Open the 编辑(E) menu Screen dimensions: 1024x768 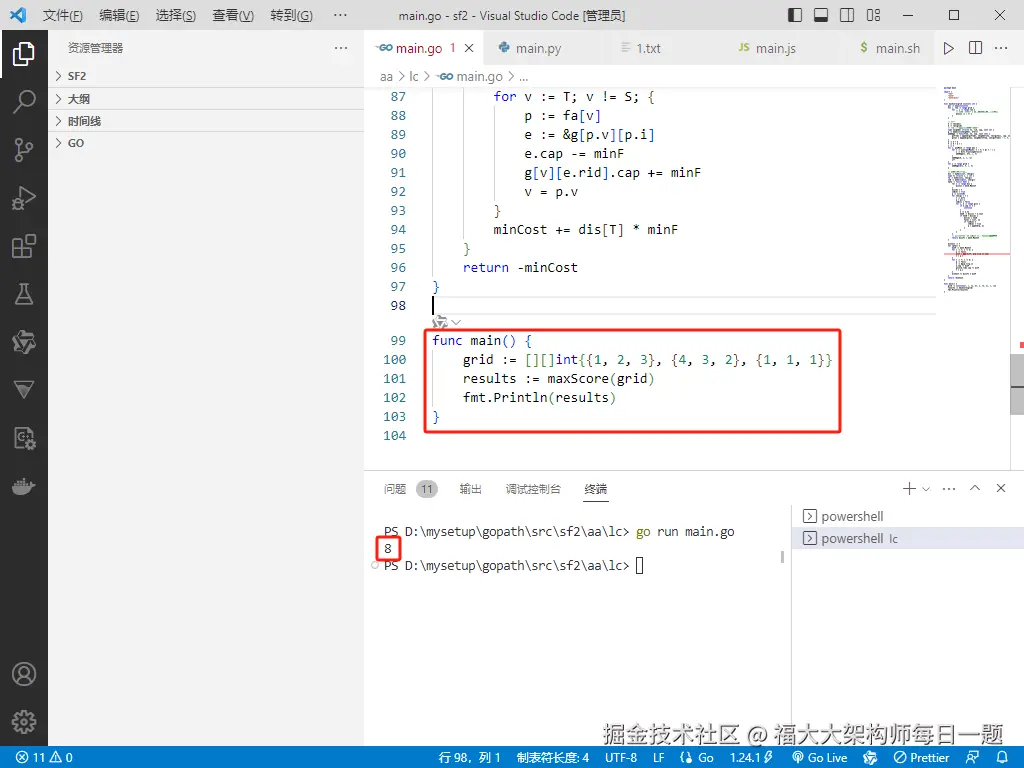pos(119,15)
